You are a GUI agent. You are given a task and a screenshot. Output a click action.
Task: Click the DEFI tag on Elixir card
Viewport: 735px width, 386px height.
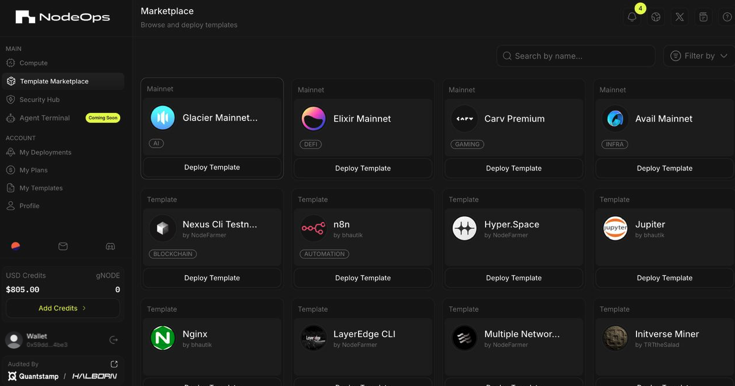311,144
